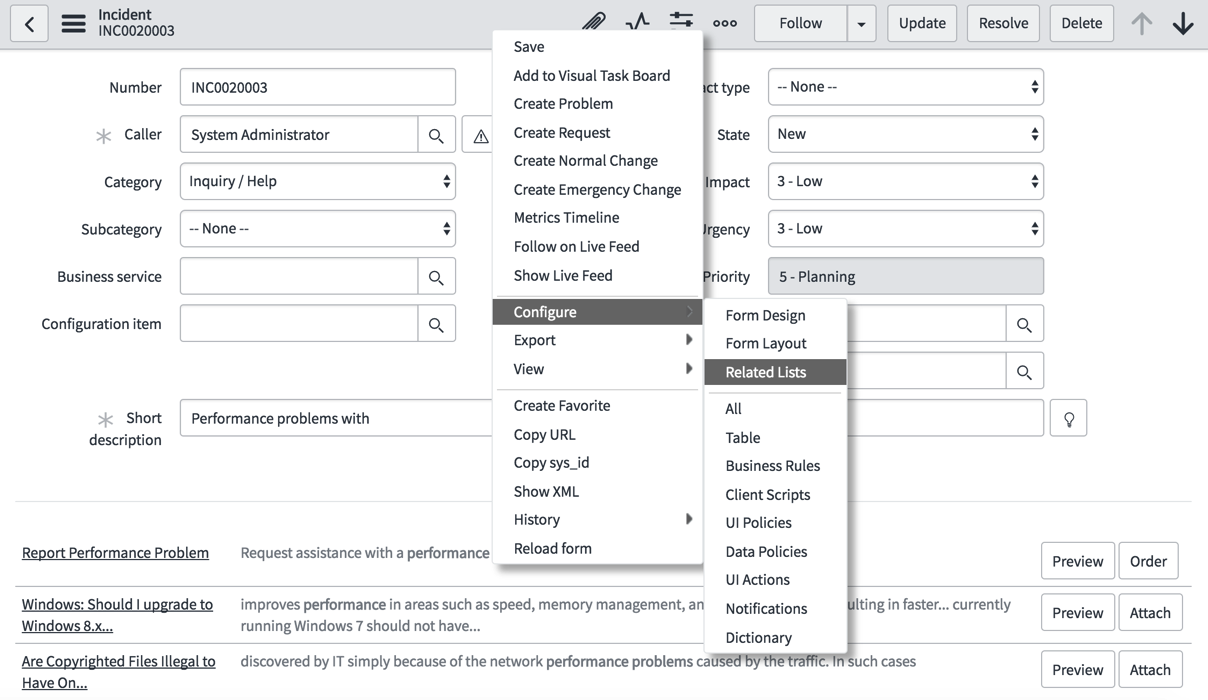Image resolution: width=1208 pixels, height=700 pixels.
Task: Open the hamburger form context menu
Action: (x=73, y=23)
